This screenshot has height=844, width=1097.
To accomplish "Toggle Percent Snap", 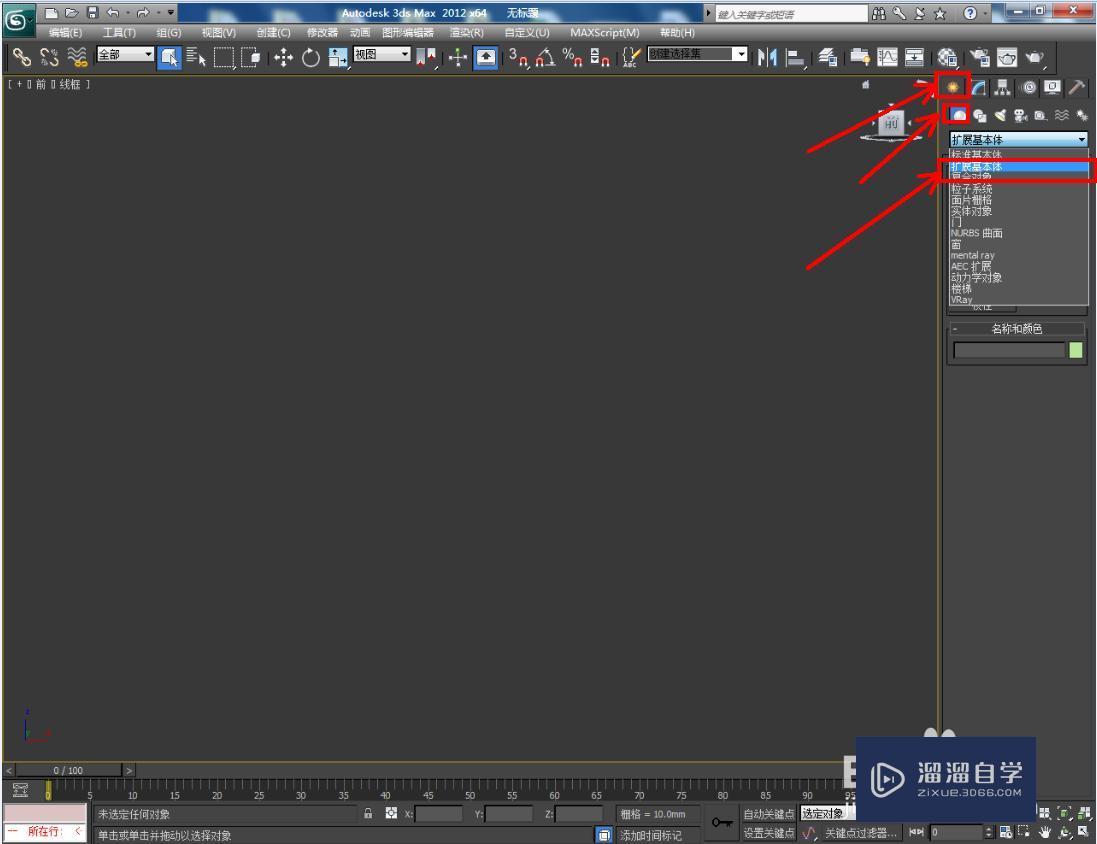I will pos(572,57).
